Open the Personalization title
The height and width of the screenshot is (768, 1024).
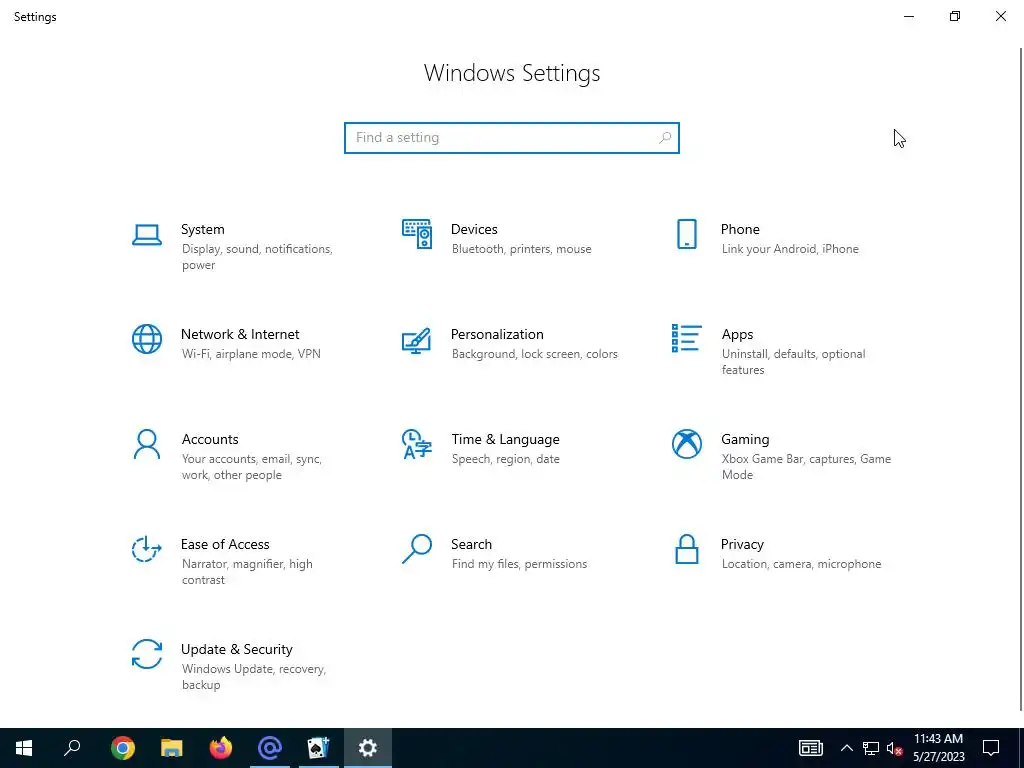click(497, 334)
